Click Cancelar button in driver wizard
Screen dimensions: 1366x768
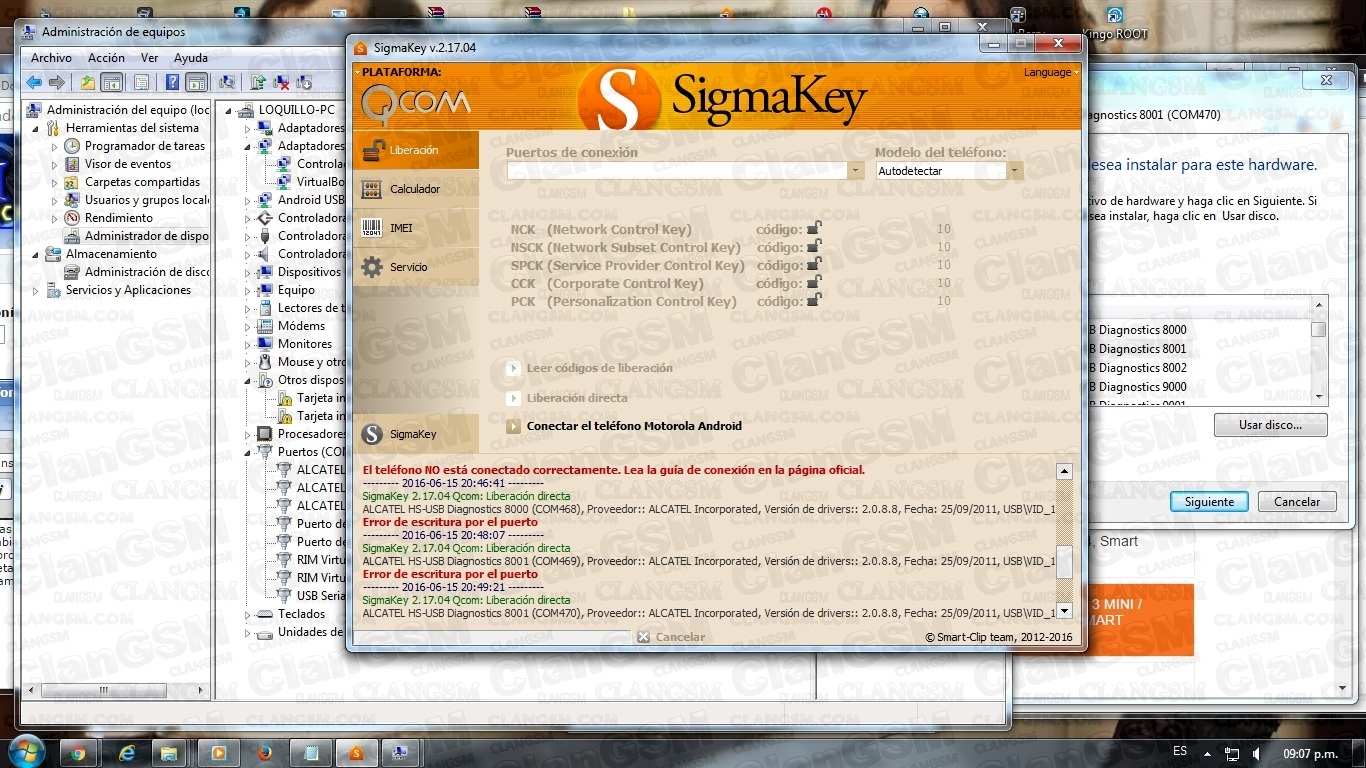click(1297, 502)
